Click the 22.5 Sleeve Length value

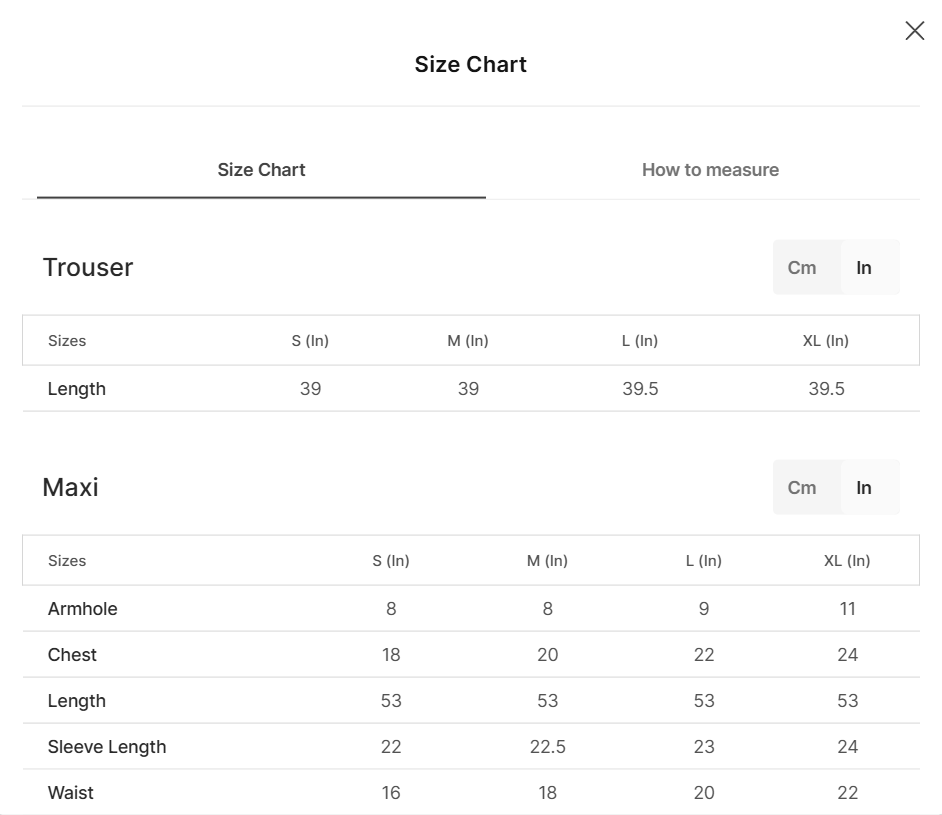(547, 747)
